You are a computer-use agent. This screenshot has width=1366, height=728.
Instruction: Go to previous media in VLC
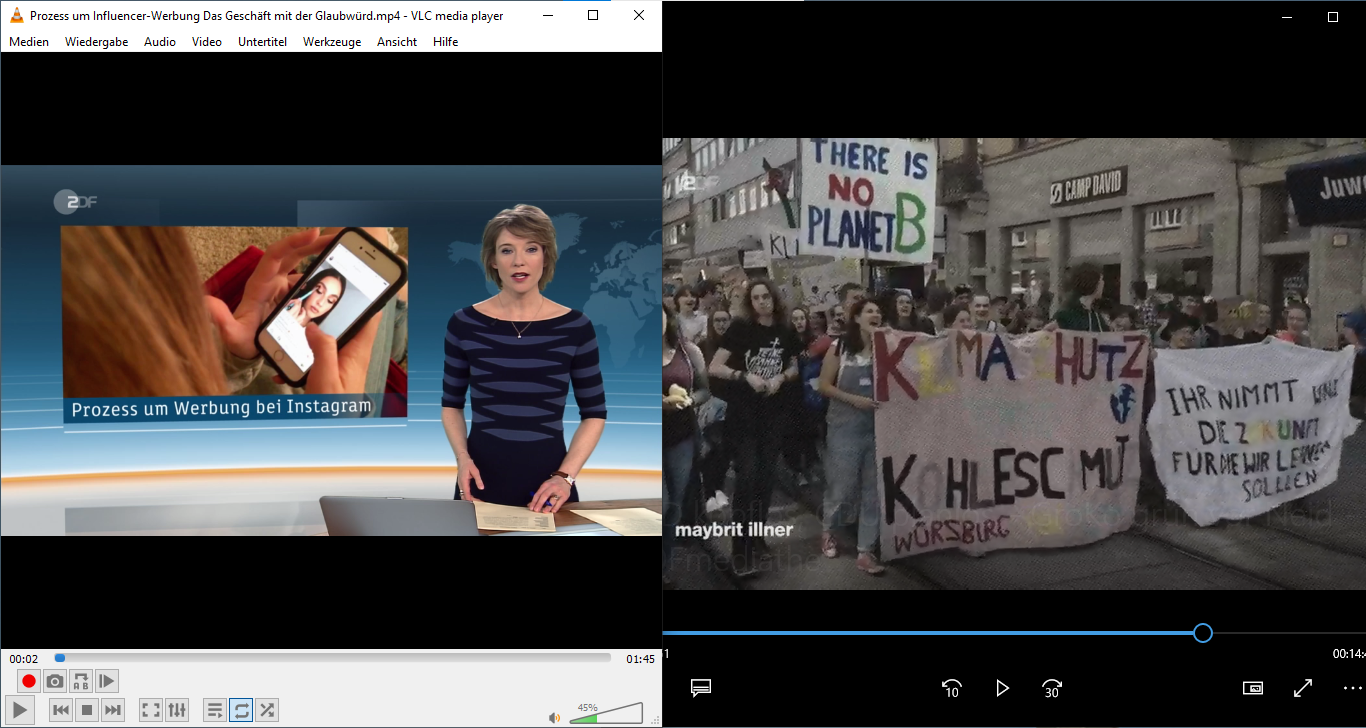click(61, 710)
